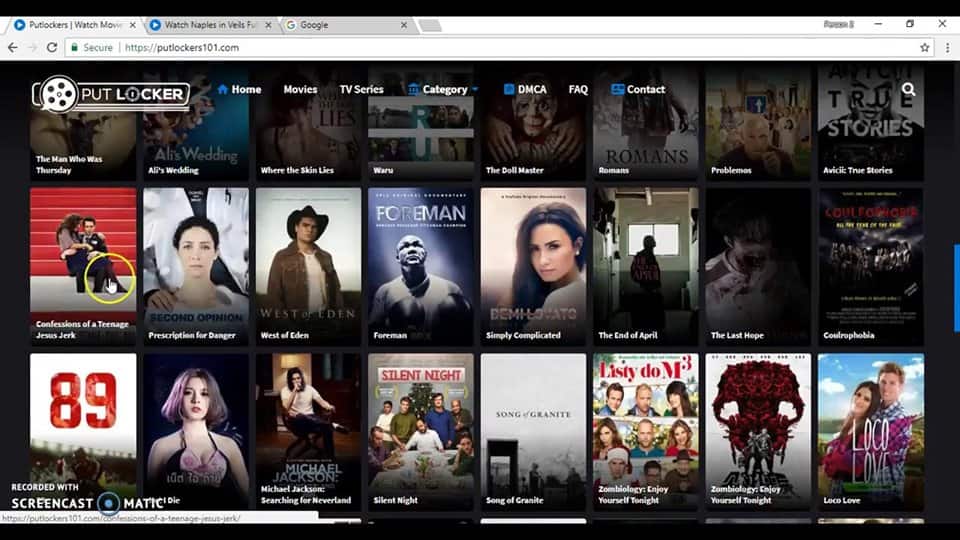Image resolution: width=960 pixels, height=540 pixels.
Task: Click the browser forward arrow
Action: (x=32, y=47)
